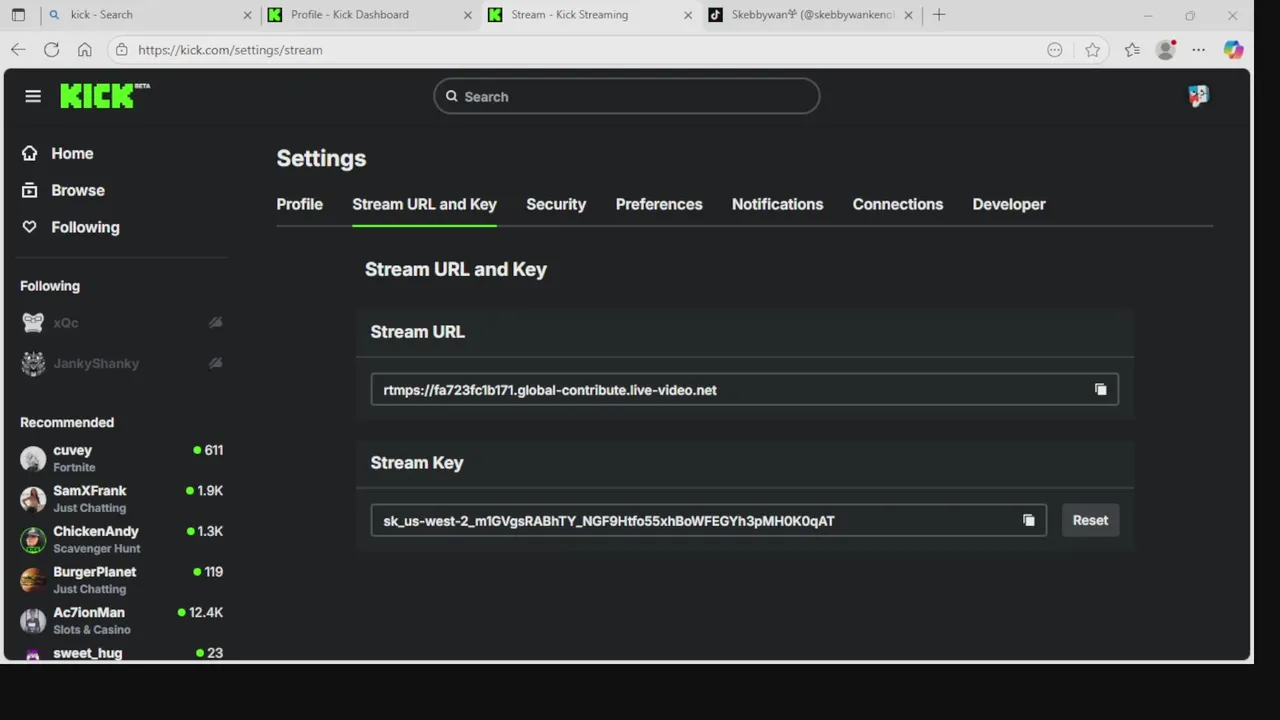Open the browser profile icon
Image resolution: width=1280 pixels, height=720 pixels.
pyautogui.click(x=1165, y=50)
